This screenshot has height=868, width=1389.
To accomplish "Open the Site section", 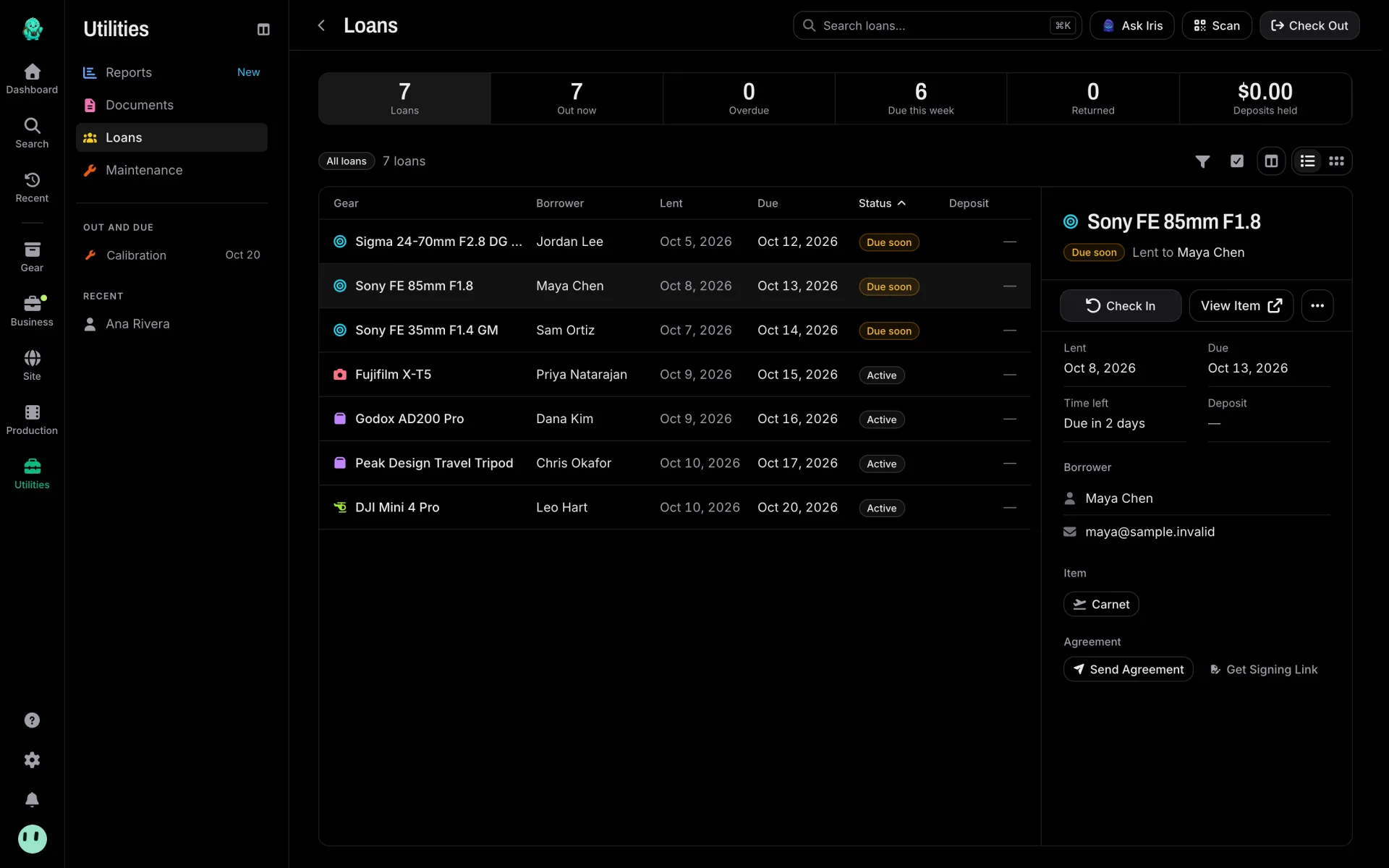I will pyautogui.click(x=32, y=365).
